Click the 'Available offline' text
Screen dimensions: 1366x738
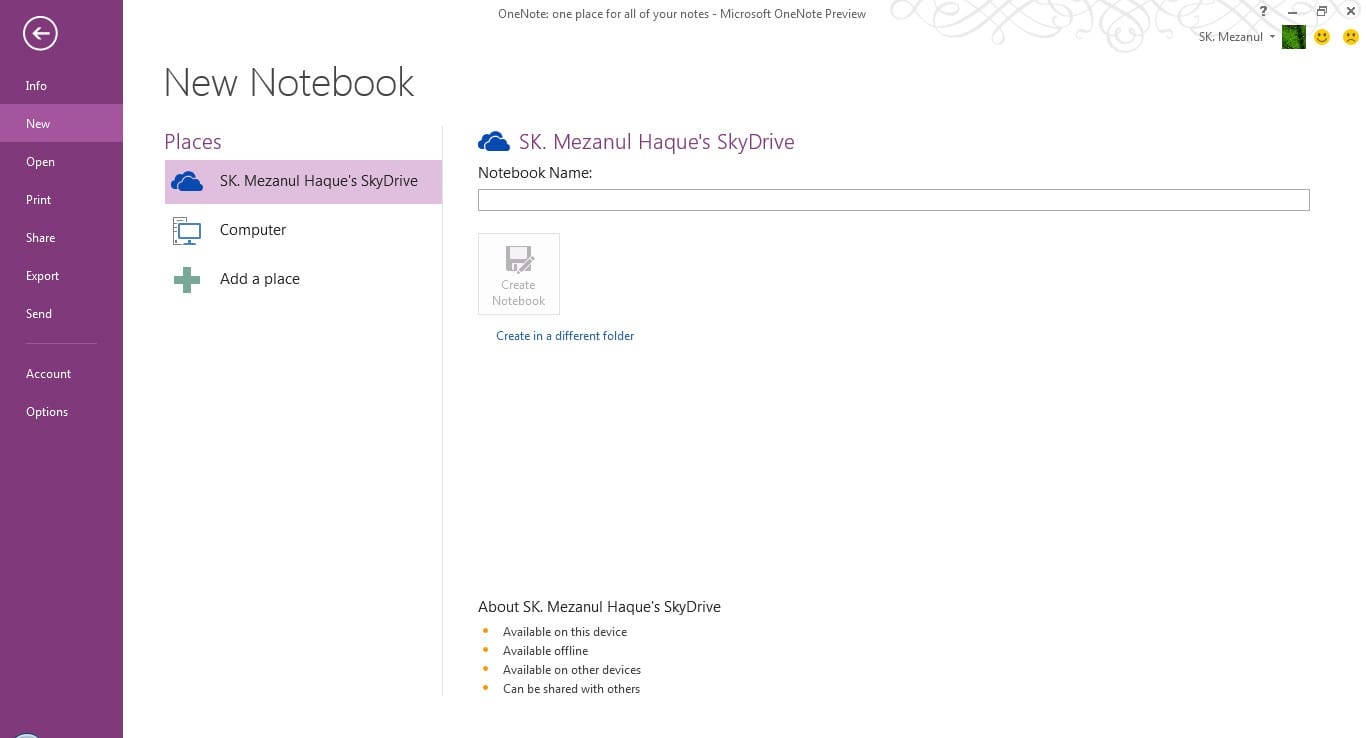pyautogui.click(x=545, y=651)
